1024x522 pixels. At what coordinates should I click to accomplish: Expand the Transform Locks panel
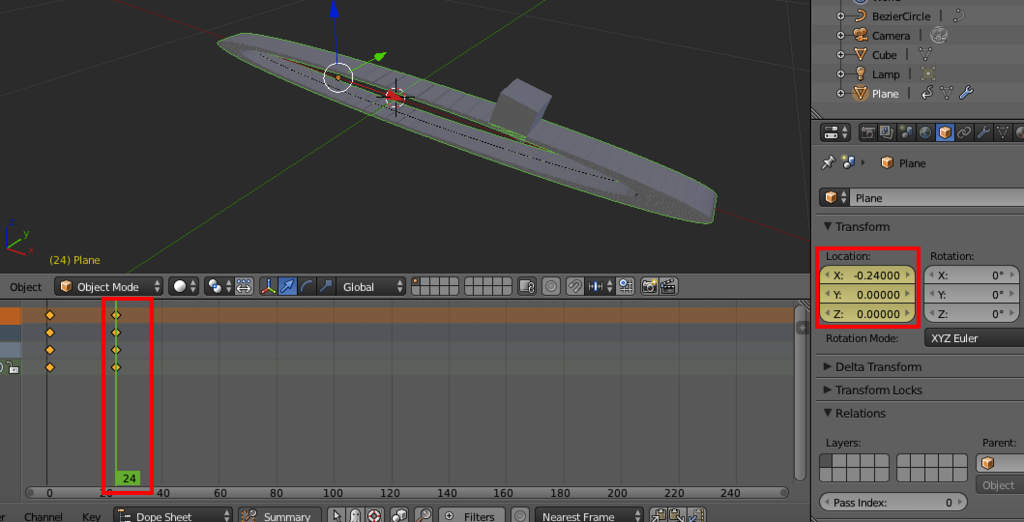(x=872, y=390)
